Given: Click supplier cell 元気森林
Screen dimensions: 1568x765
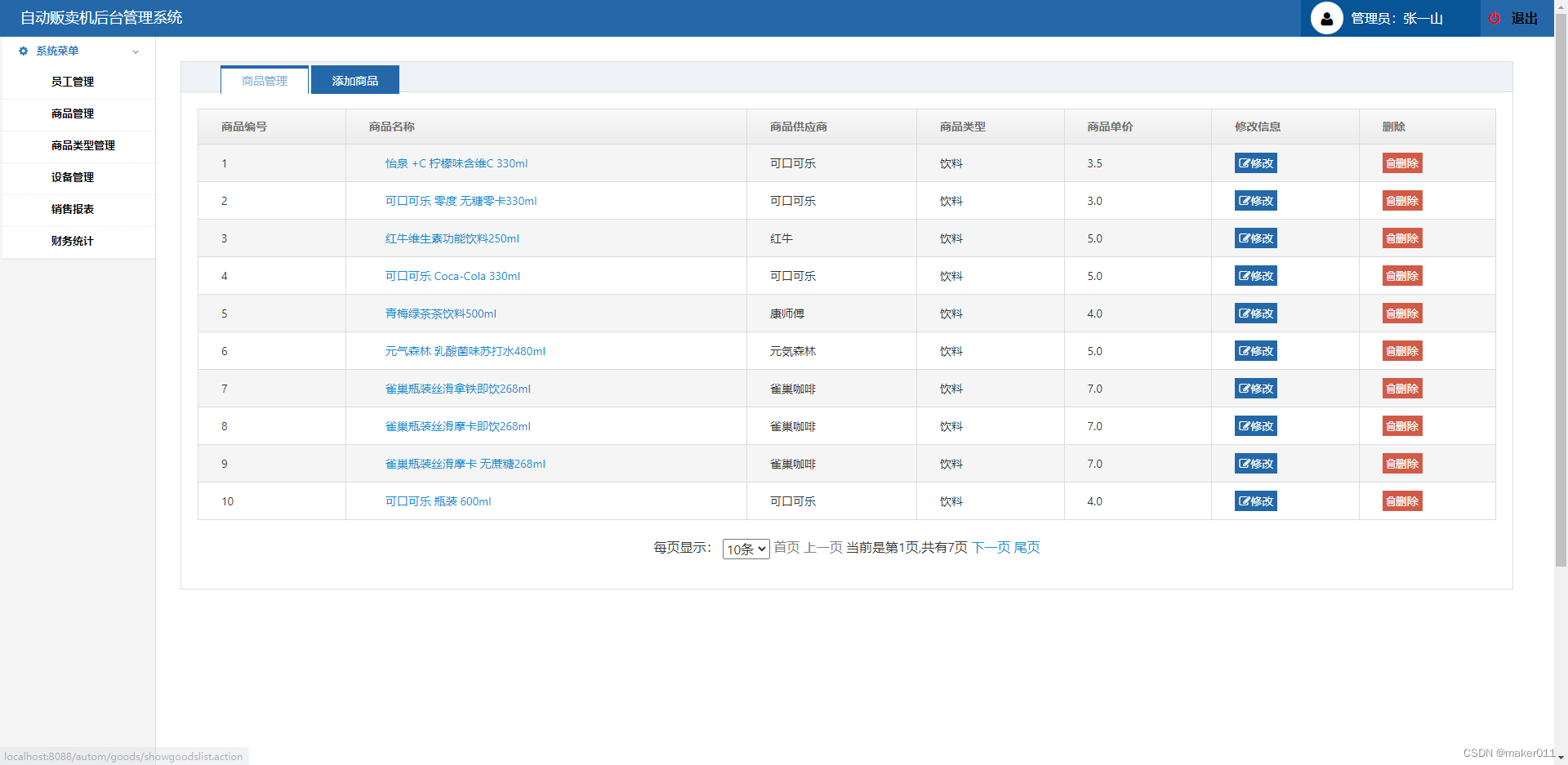Looking at the screenshot, I should click(x=793, y=351).
